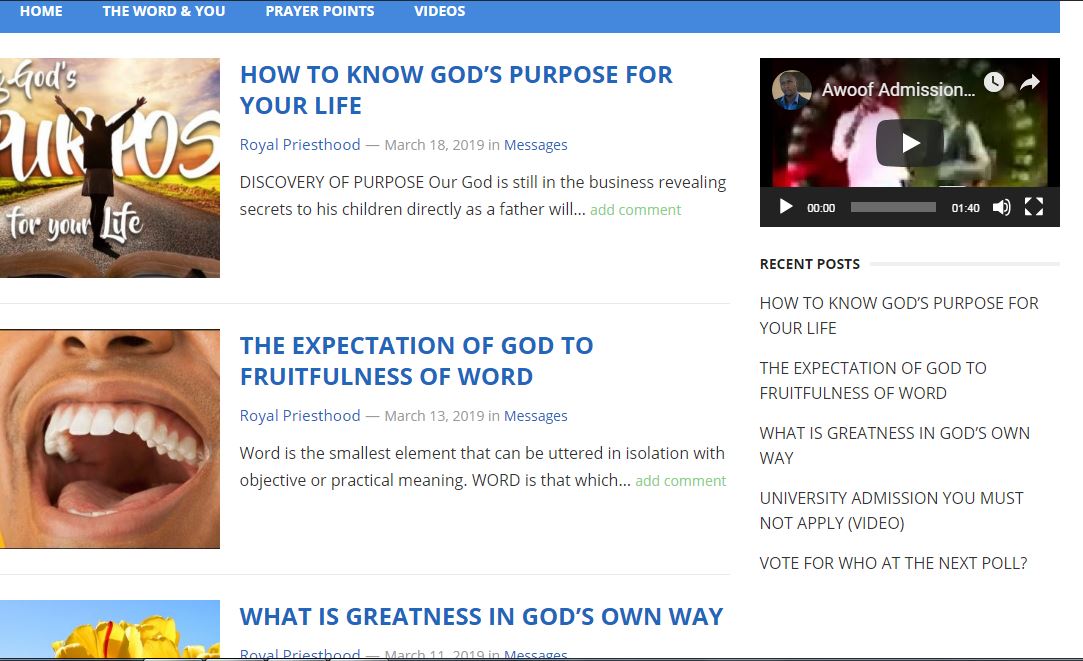Open 'The Expectation of God to Fruitfulness' title
This screenshot has height=661, width=1083.
pos(416,361)
